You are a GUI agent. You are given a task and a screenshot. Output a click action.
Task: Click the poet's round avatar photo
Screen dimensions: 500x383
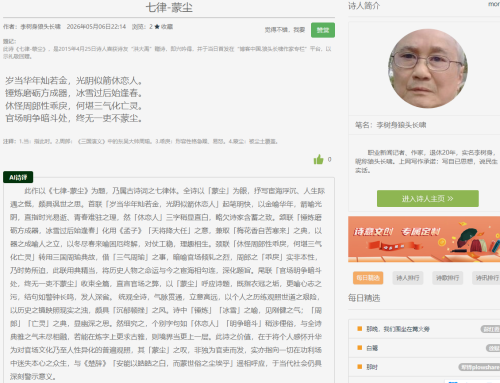tap(428, 68)
